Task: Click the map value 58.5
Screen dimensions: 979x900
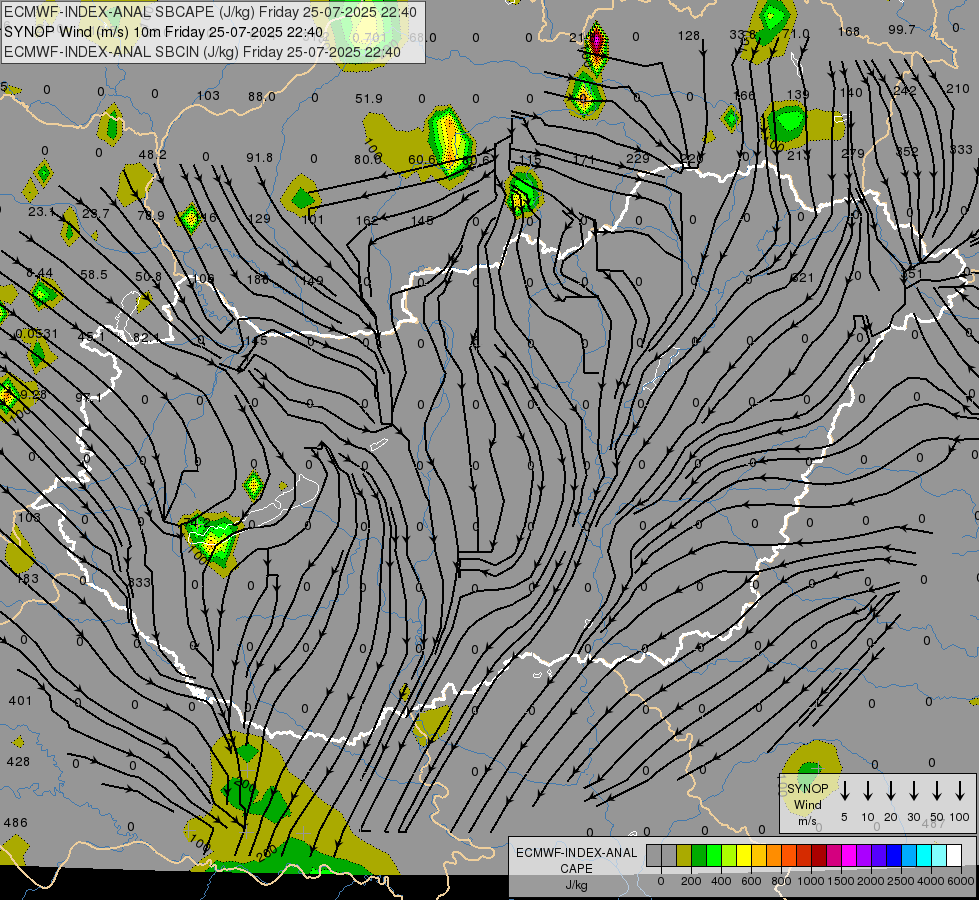Action: pos(94,275)
